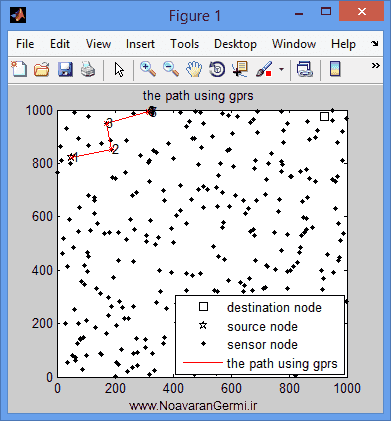
Task: Open the File menu
Action: tap(25, 44)
